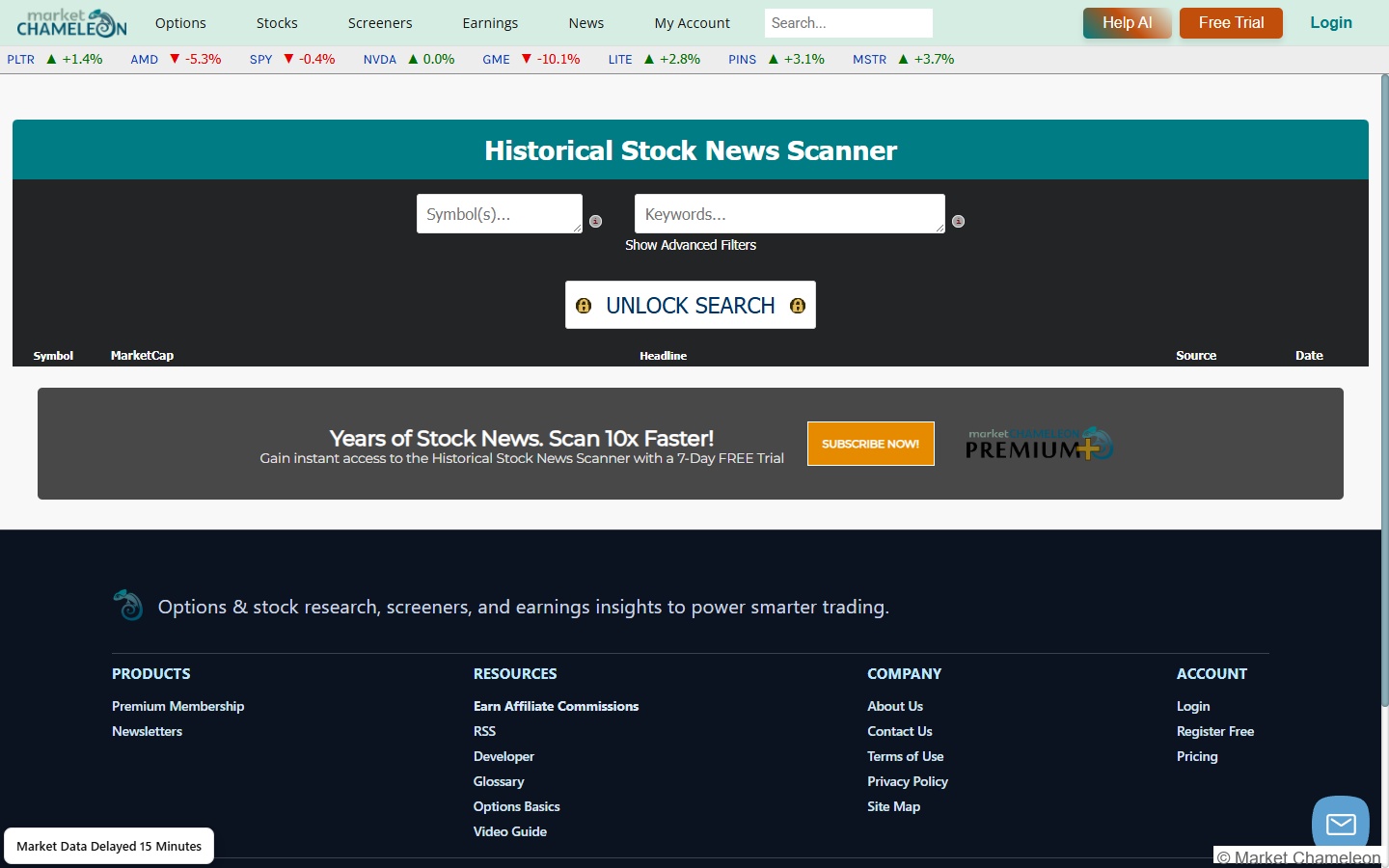This screenshot has width=1389, height=868.
Task: Click the left lock icon in Unlock Search
Action: point(584,306)
